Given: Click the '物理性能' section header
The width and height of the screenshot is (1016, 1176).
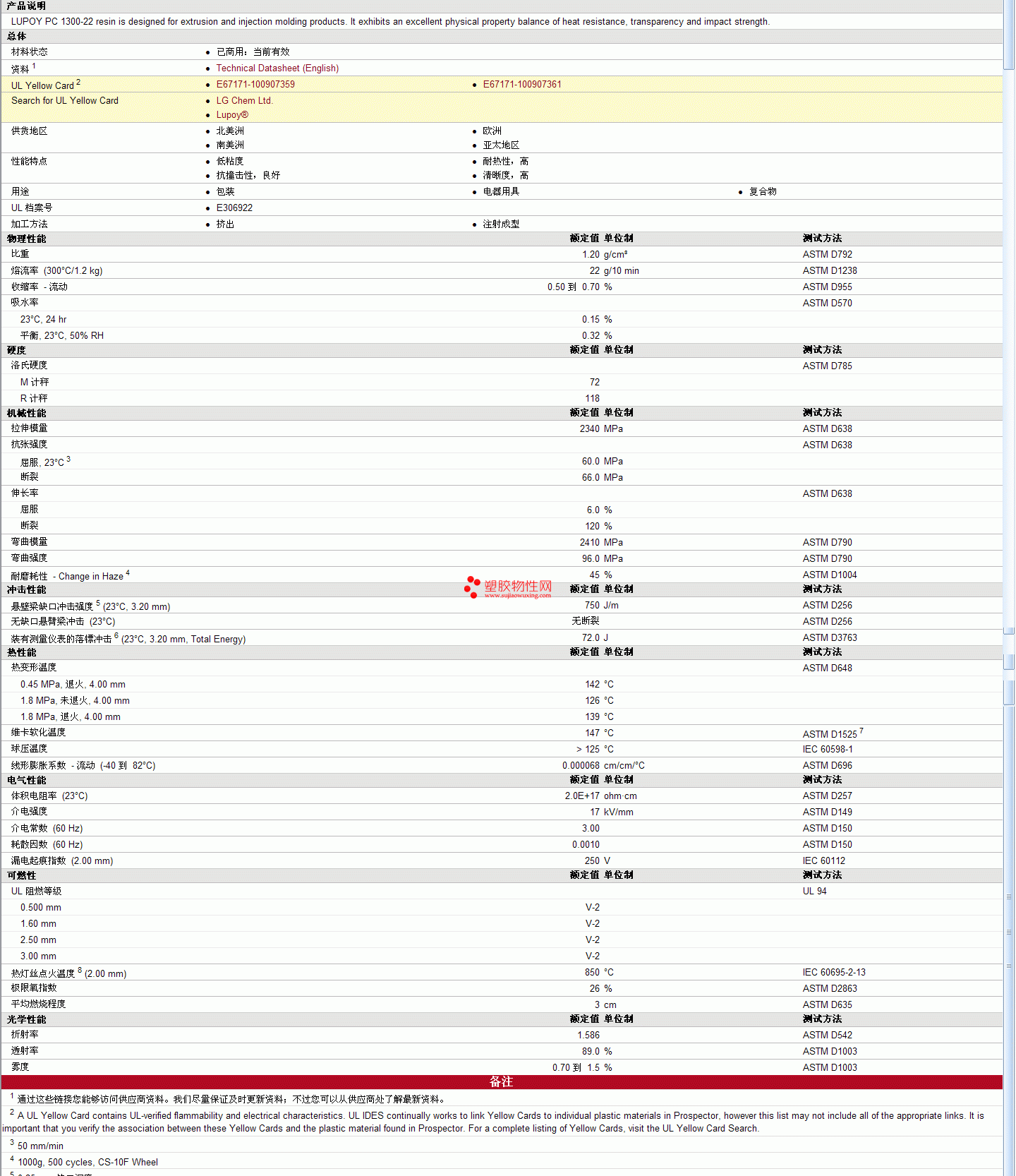Looking at the screenshot, I should coord(27,239).
